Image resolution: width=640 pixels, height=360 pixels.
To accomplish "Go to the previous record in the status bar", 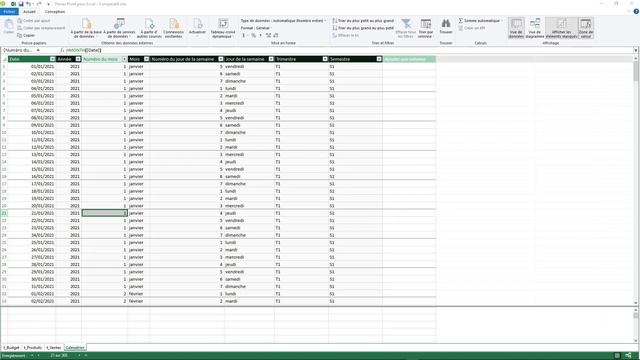I will coord(39,356).
